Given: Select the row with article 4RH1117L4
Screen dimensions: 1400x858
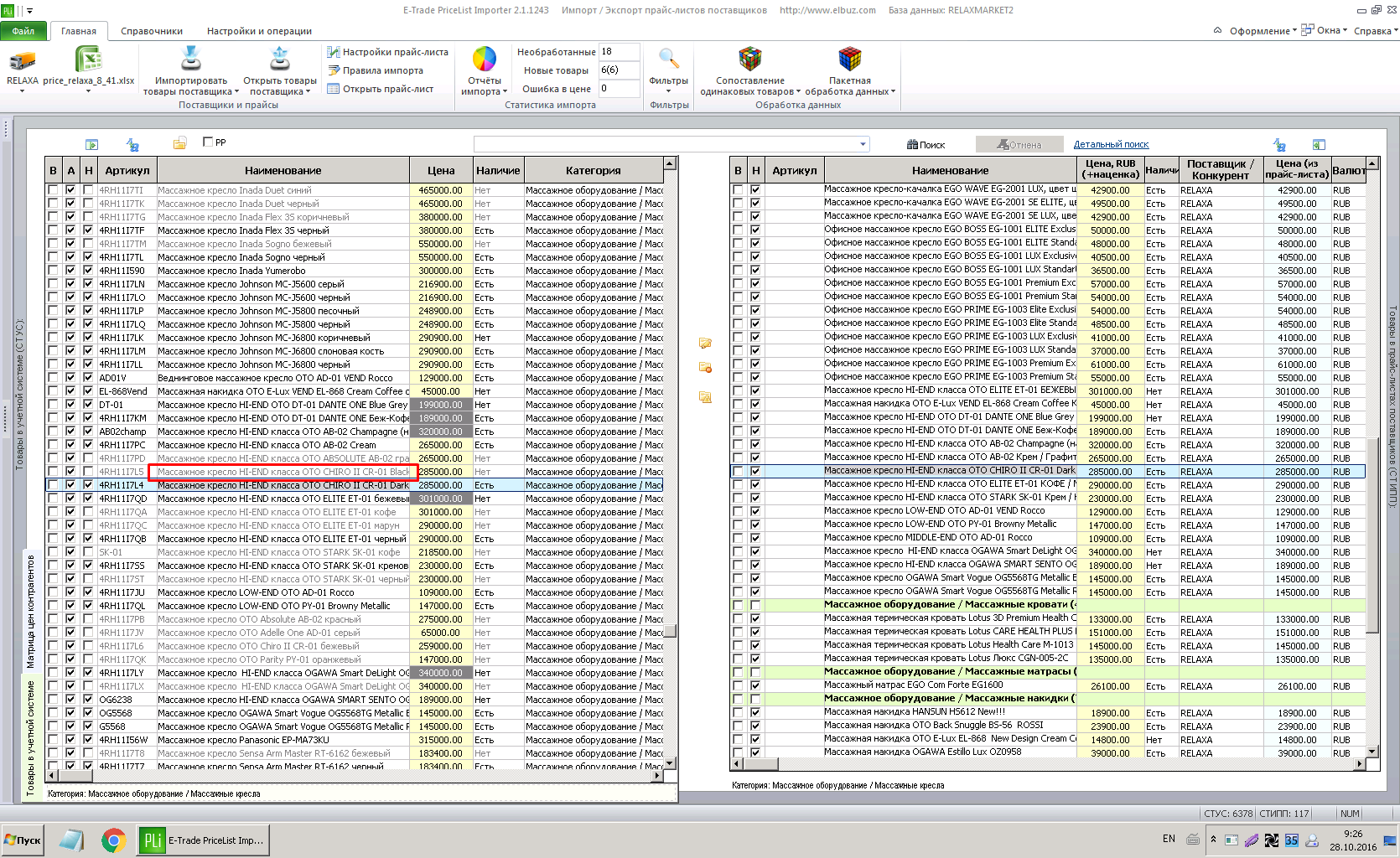Looking at the screenshot, I should (354, 485).
